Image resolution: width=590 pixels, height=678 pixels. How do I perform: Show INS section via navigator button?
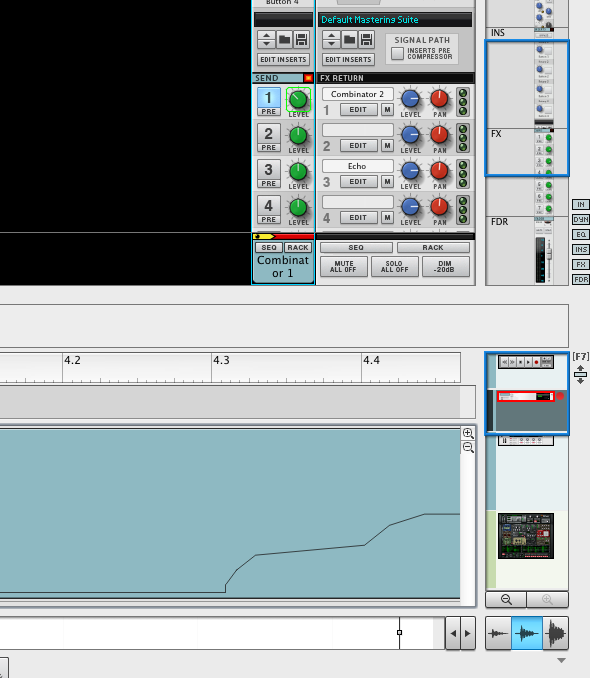580,249
